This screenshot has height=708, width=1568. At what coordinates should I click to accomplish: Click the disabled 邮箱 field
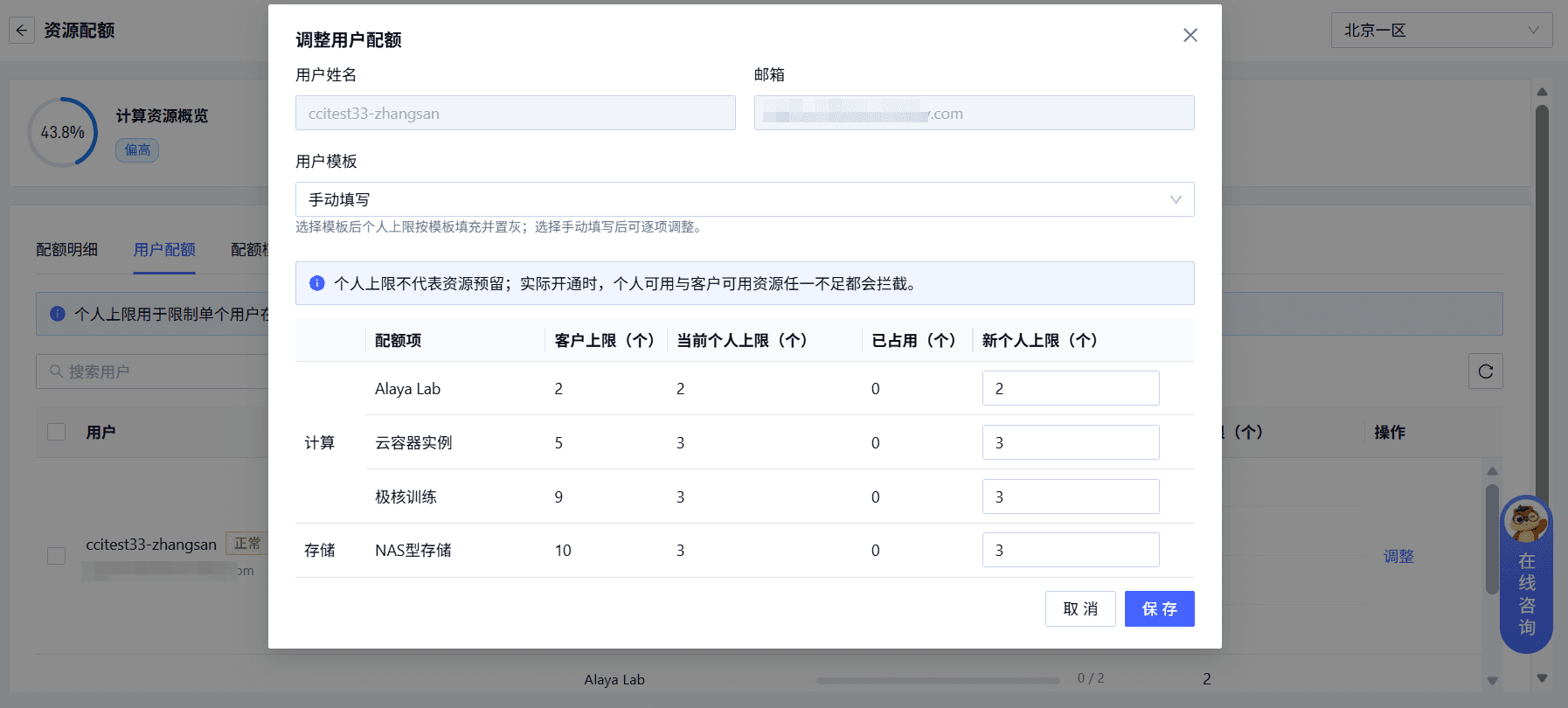tap(975, 113)
